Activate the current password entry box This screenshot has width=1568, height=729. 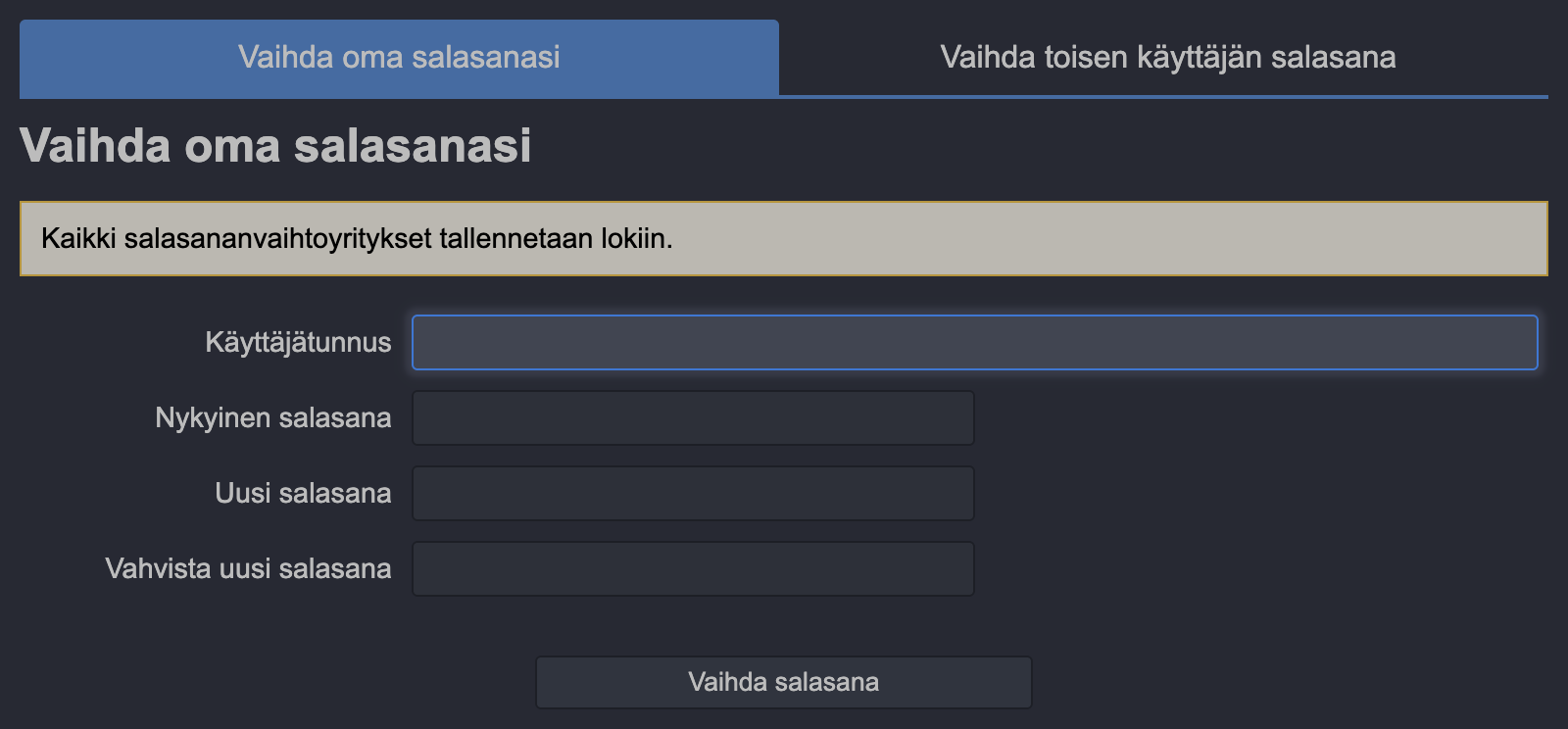pos(693,418)
